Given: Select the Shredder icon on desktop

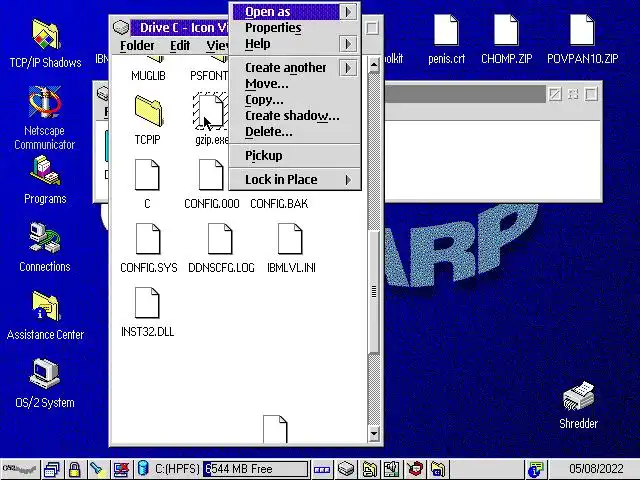Looking at the screenshot, I should coord(578,396).
